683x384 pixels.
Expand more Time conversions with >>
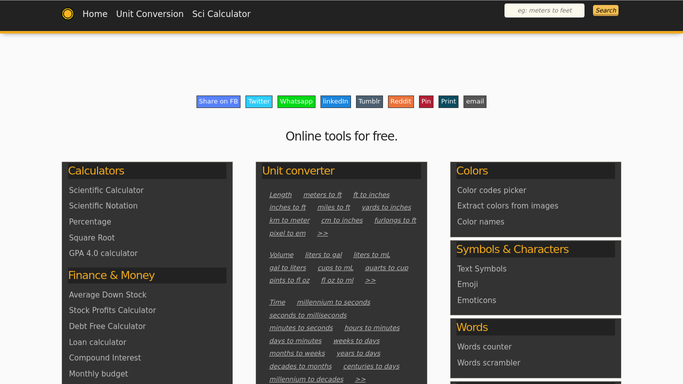pos(360,379)
